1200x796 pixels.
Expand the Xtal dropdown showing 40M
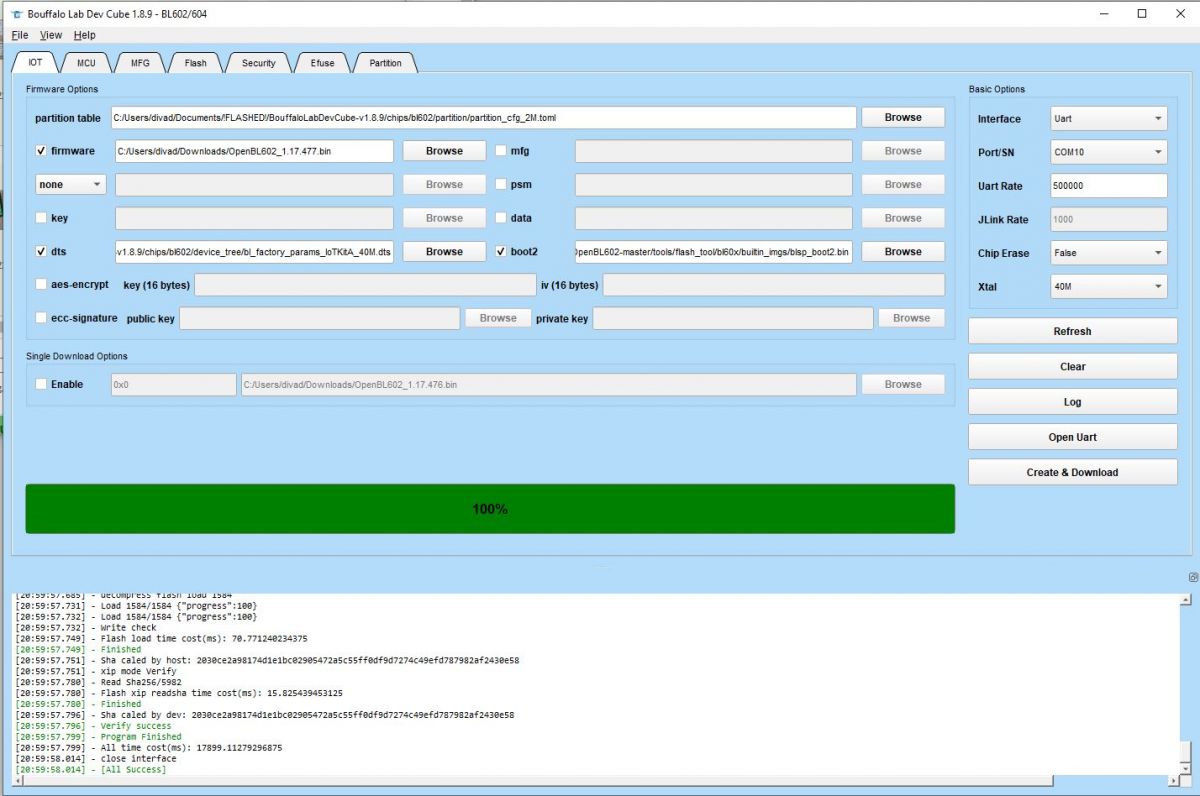point(1109,287)
